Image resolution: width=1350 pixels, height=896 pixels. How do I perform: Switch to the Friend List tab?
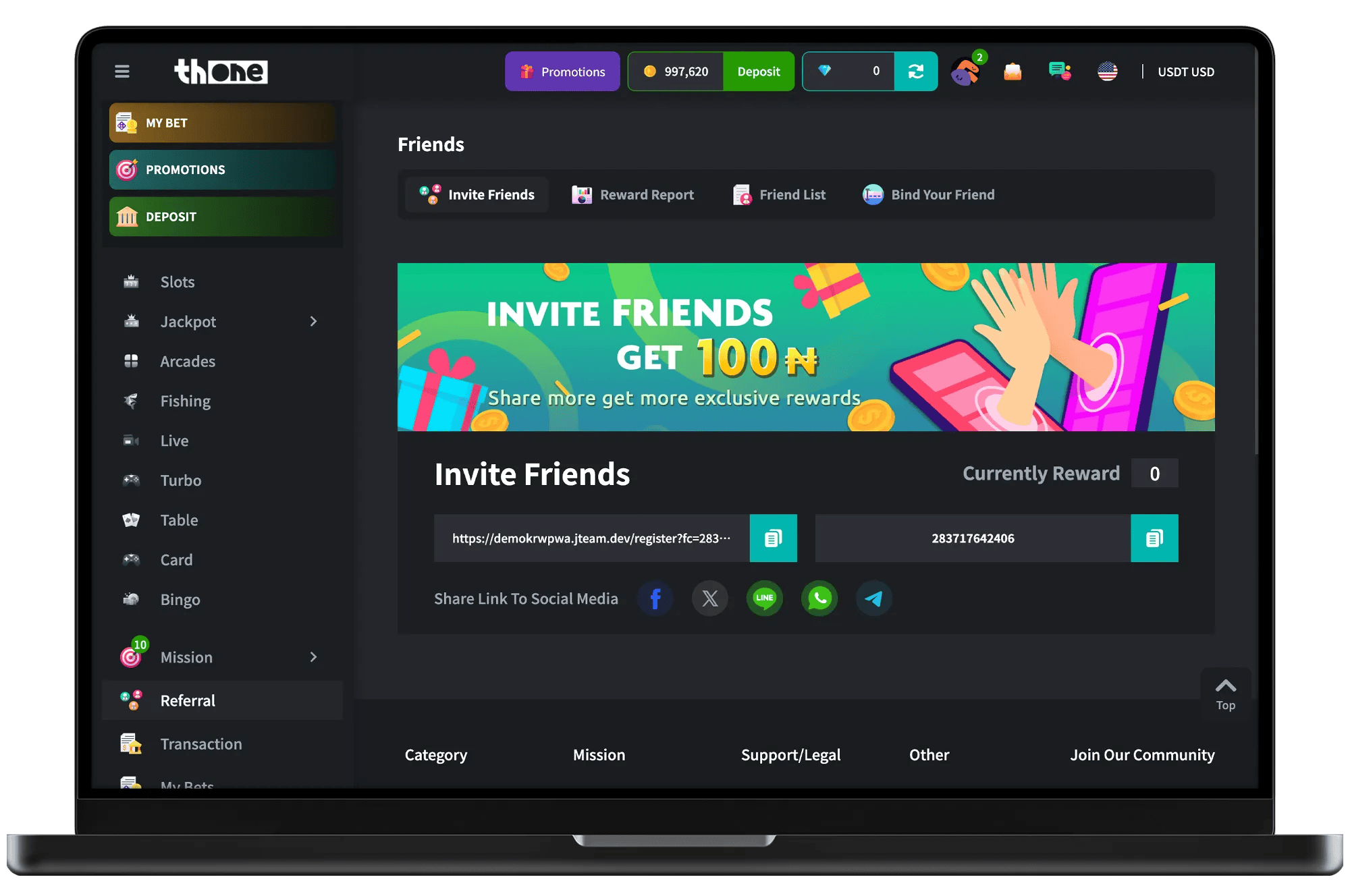click(x=779, y=195)
